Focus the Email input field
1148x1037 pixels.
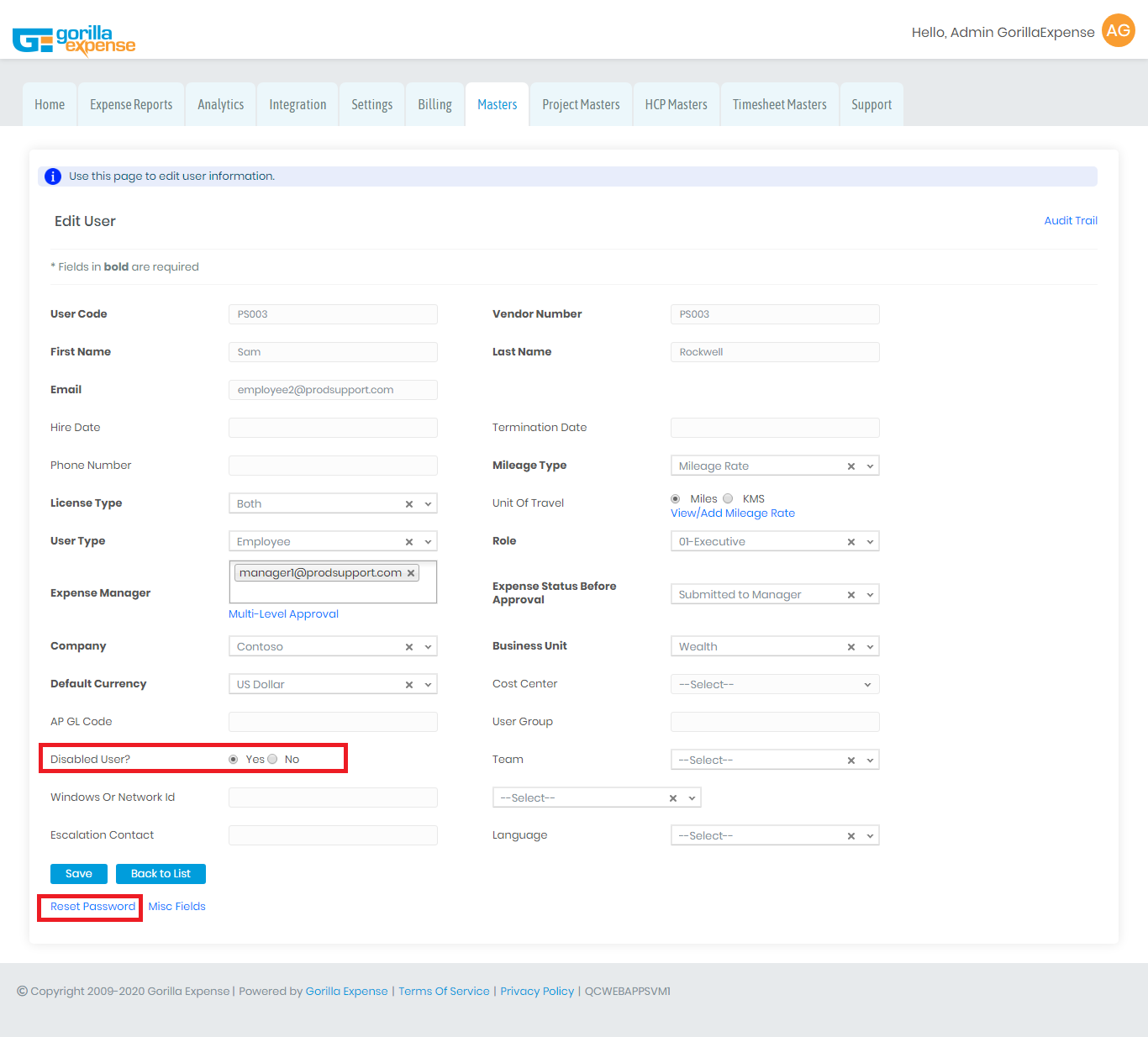[333, 390]
